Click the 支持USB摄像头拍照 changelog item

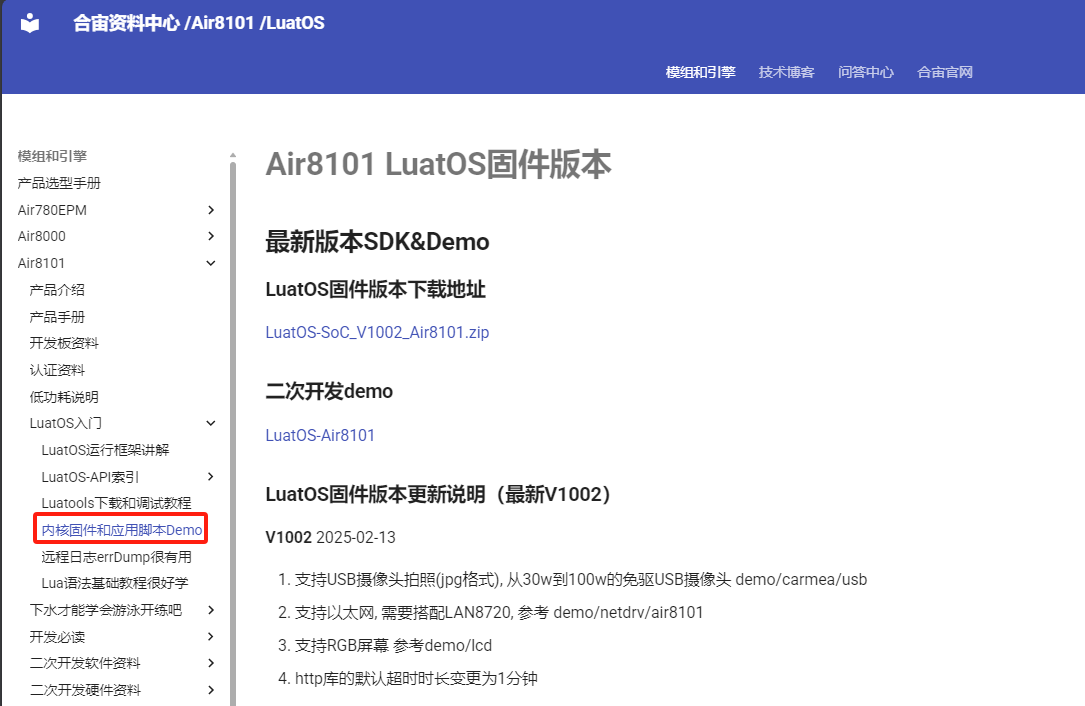(581, 579)
